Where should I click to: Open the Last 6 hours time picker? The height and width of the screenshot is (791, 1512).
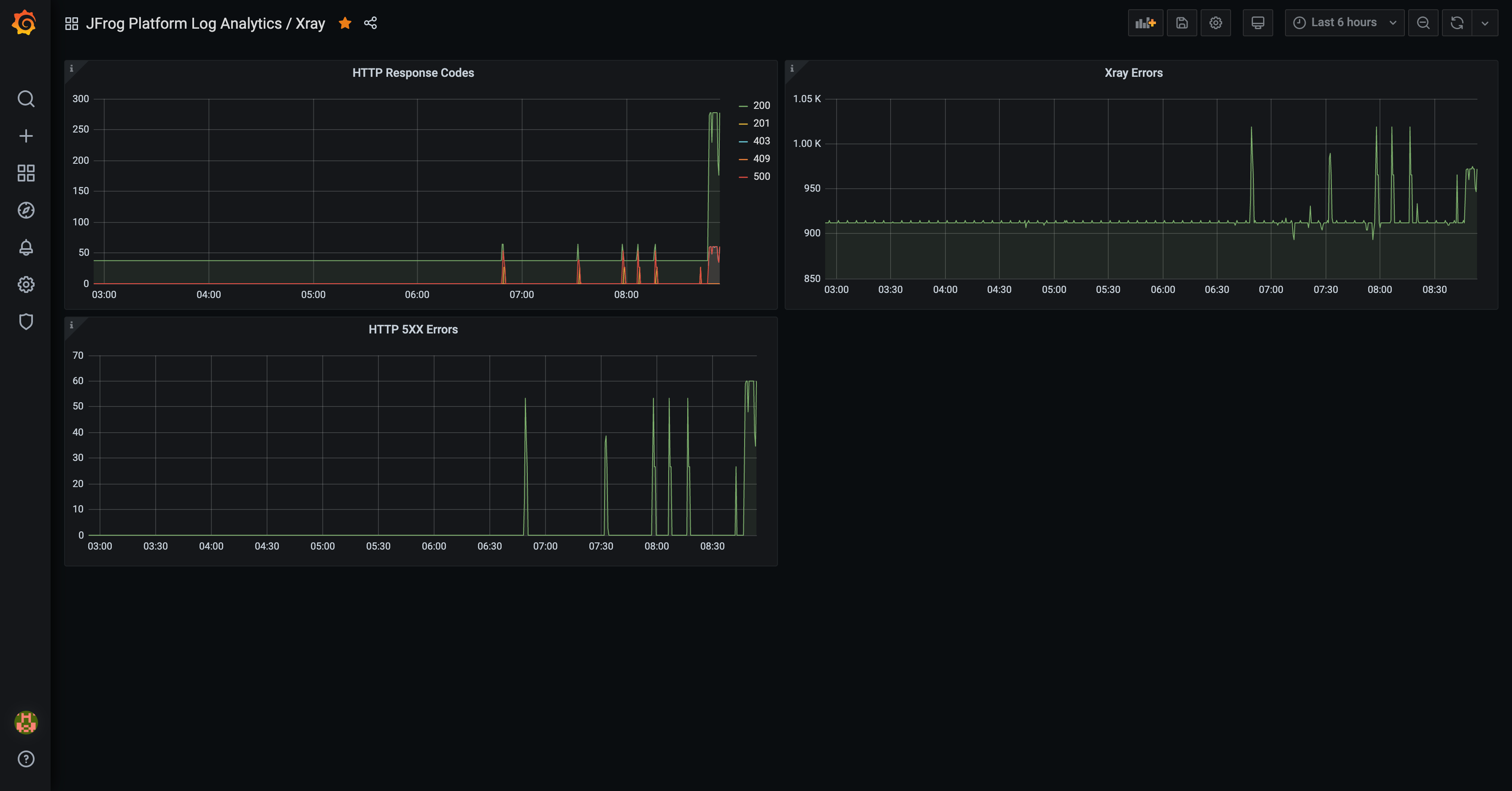pyautogui.click(x=1344, y=23)
